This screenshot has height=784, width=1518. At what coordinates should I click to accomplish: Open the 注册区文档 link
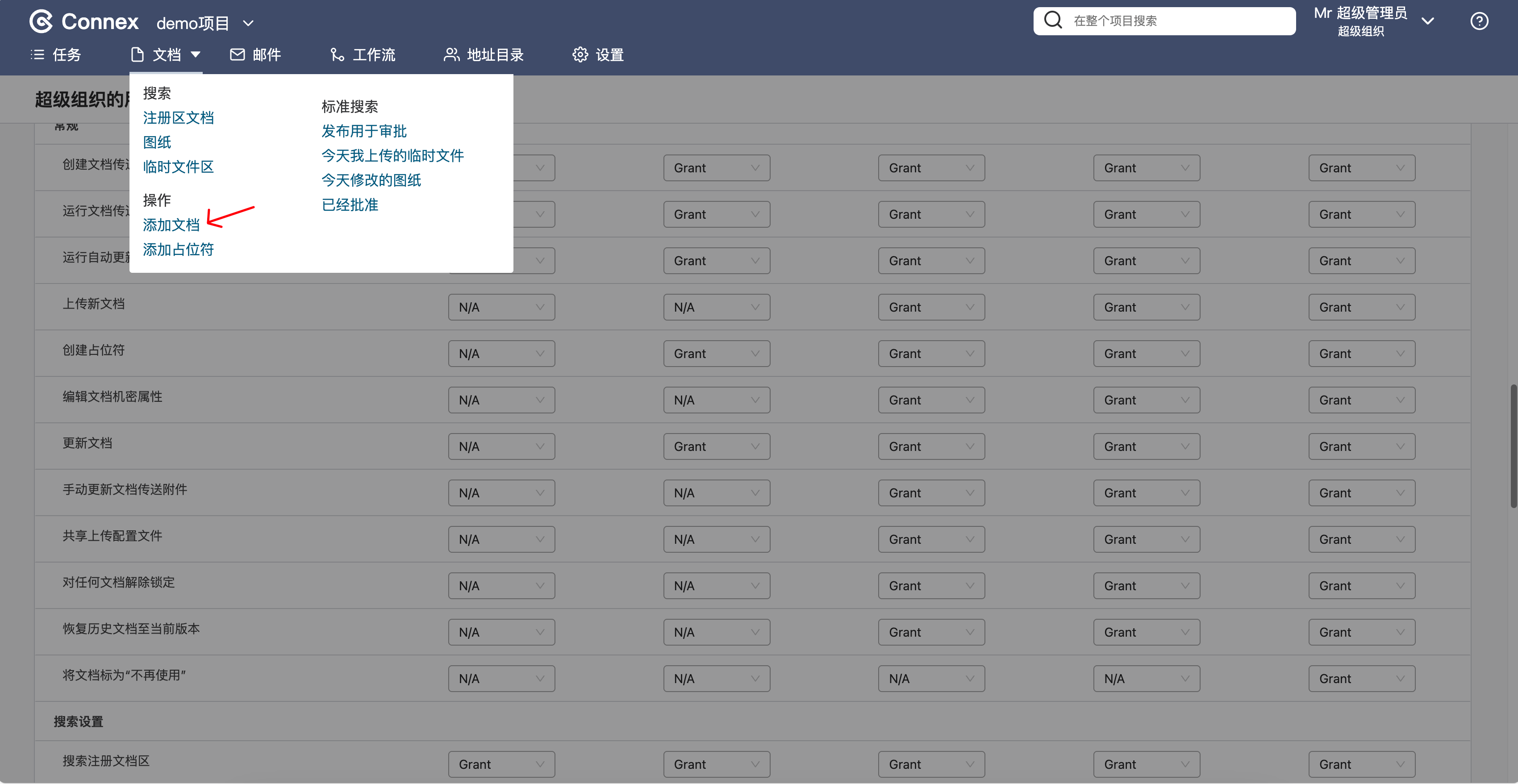coord(178,118)
